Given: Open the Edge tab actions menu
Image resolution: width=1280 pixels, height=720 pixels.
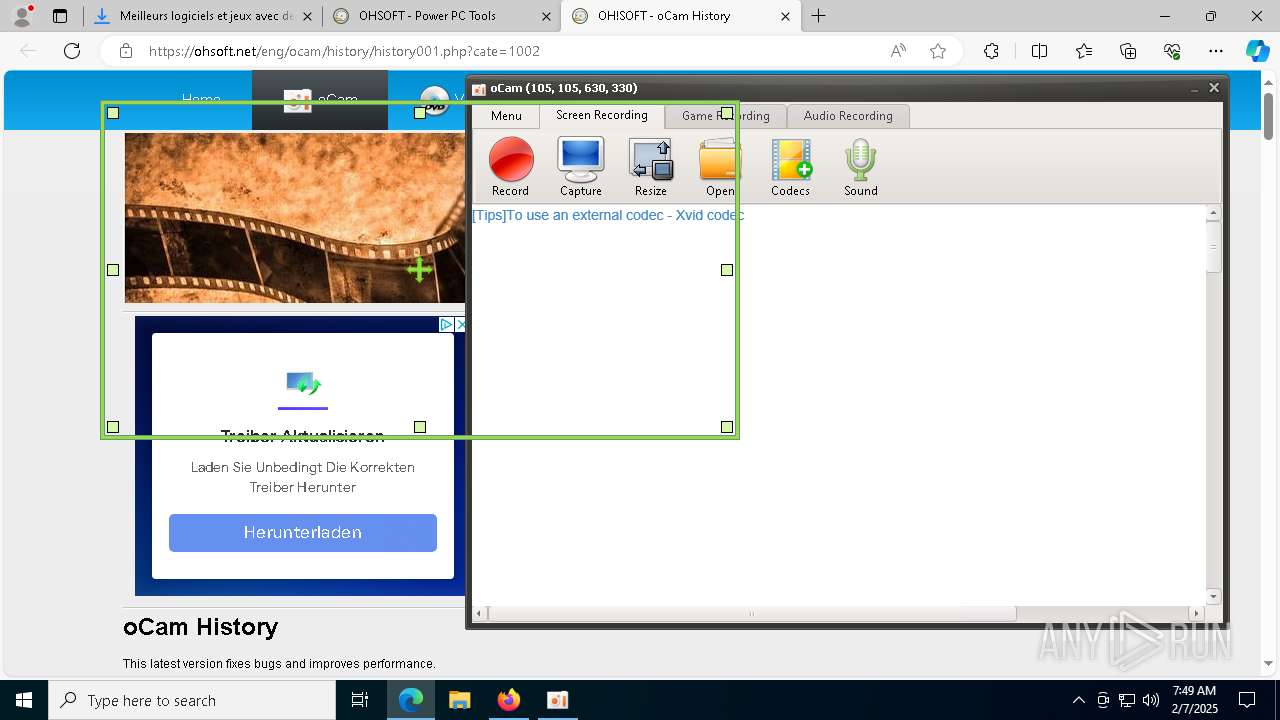Looking at the screenshot, I should (60, 16).
